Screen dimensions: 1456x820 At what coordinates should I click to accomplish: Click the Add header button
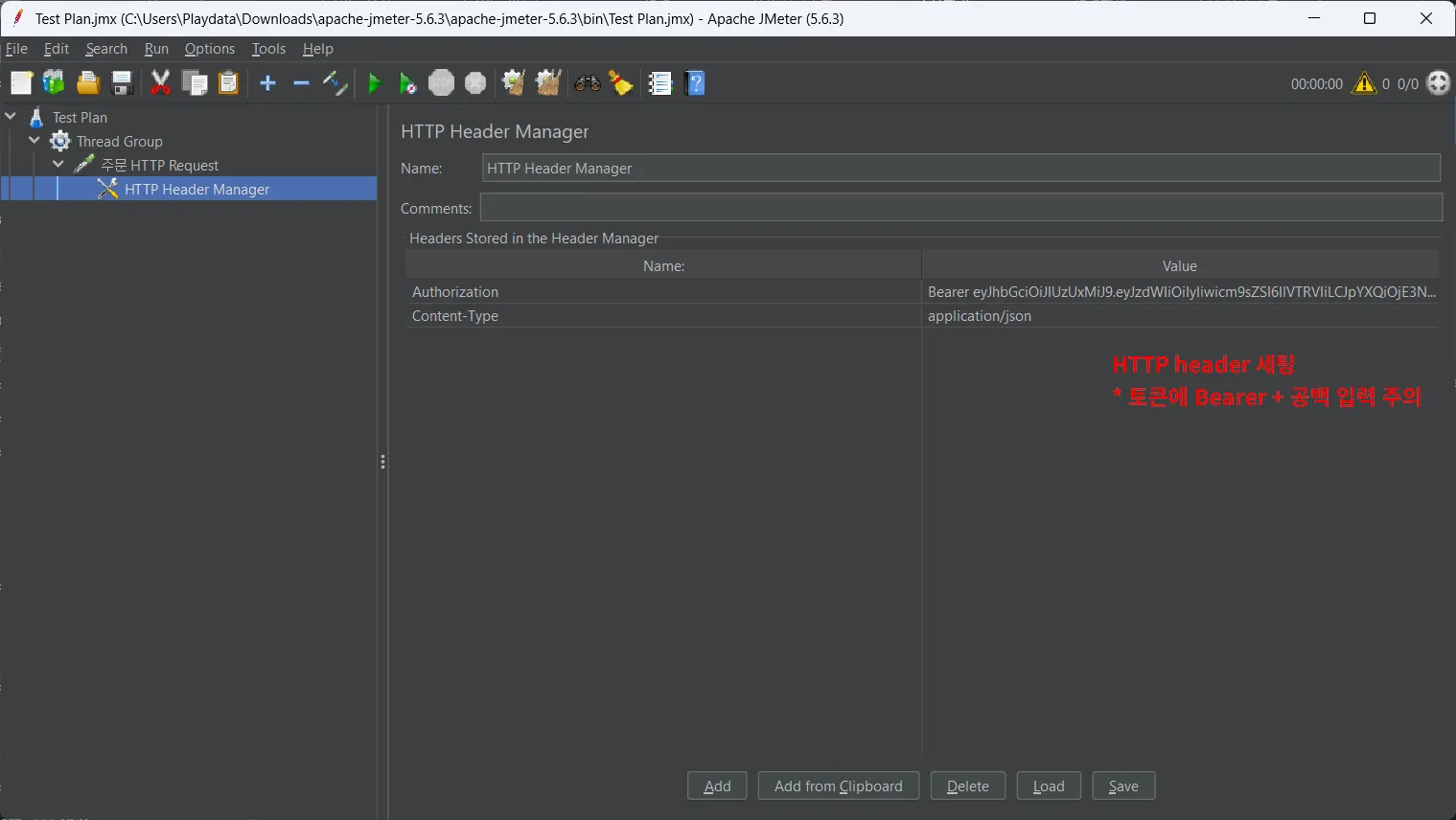coord(717,786)
